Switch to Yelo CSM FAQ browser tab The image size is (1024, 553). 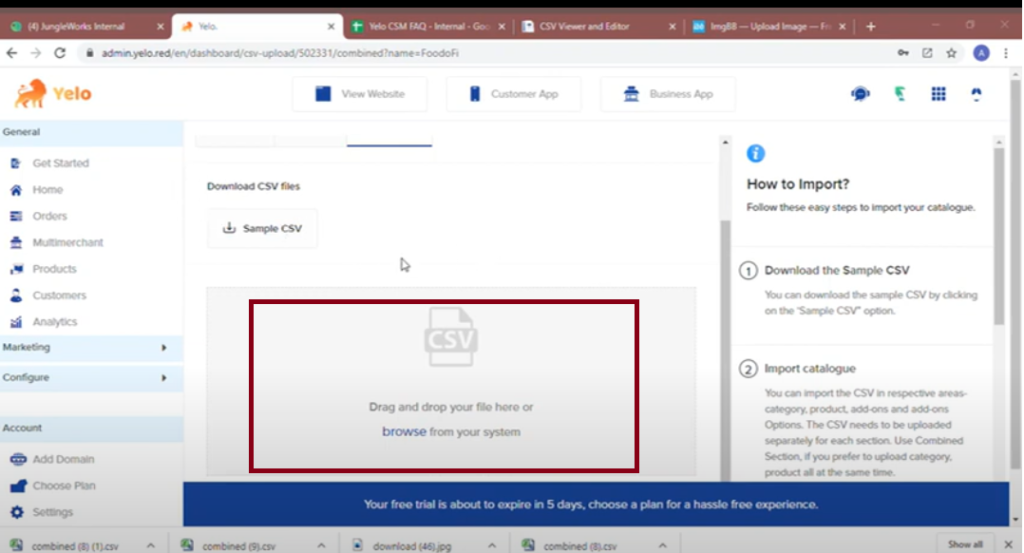click(428, 26)
